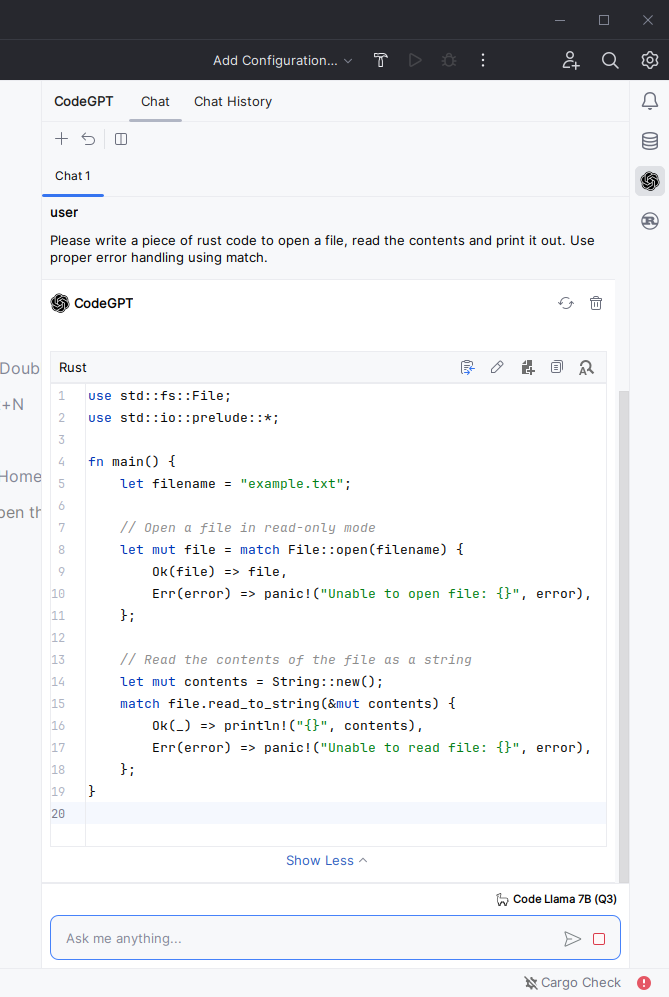Delete the CodeGPT response with trash icon
Viewport: 669px width, 997px height.
click(x=596, y=303)
